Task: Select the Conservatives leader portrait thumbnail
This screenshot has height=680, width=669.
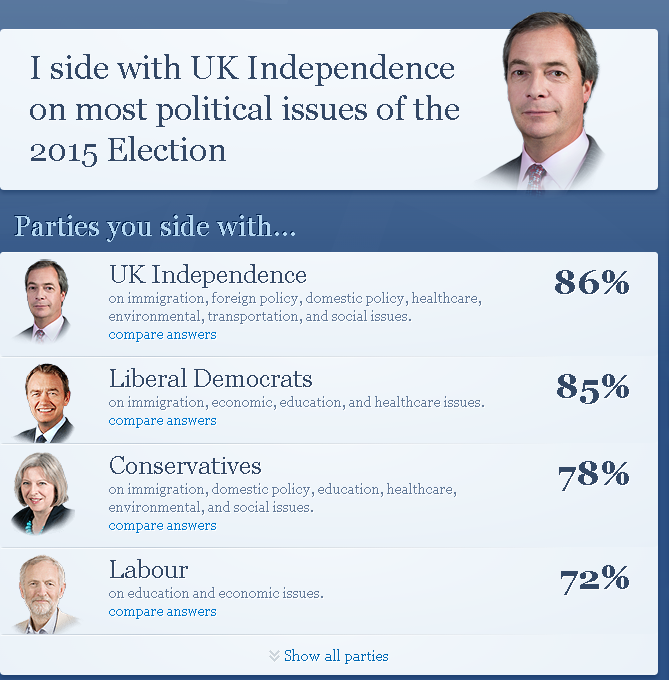Action: [42, 494]
